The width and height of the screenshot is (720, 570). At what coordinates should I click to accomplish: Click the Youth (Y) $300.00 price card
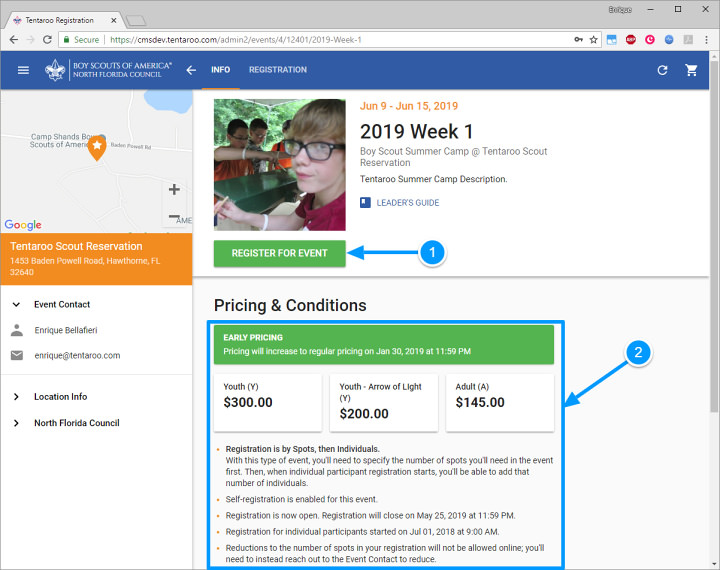tap(268, 403)
